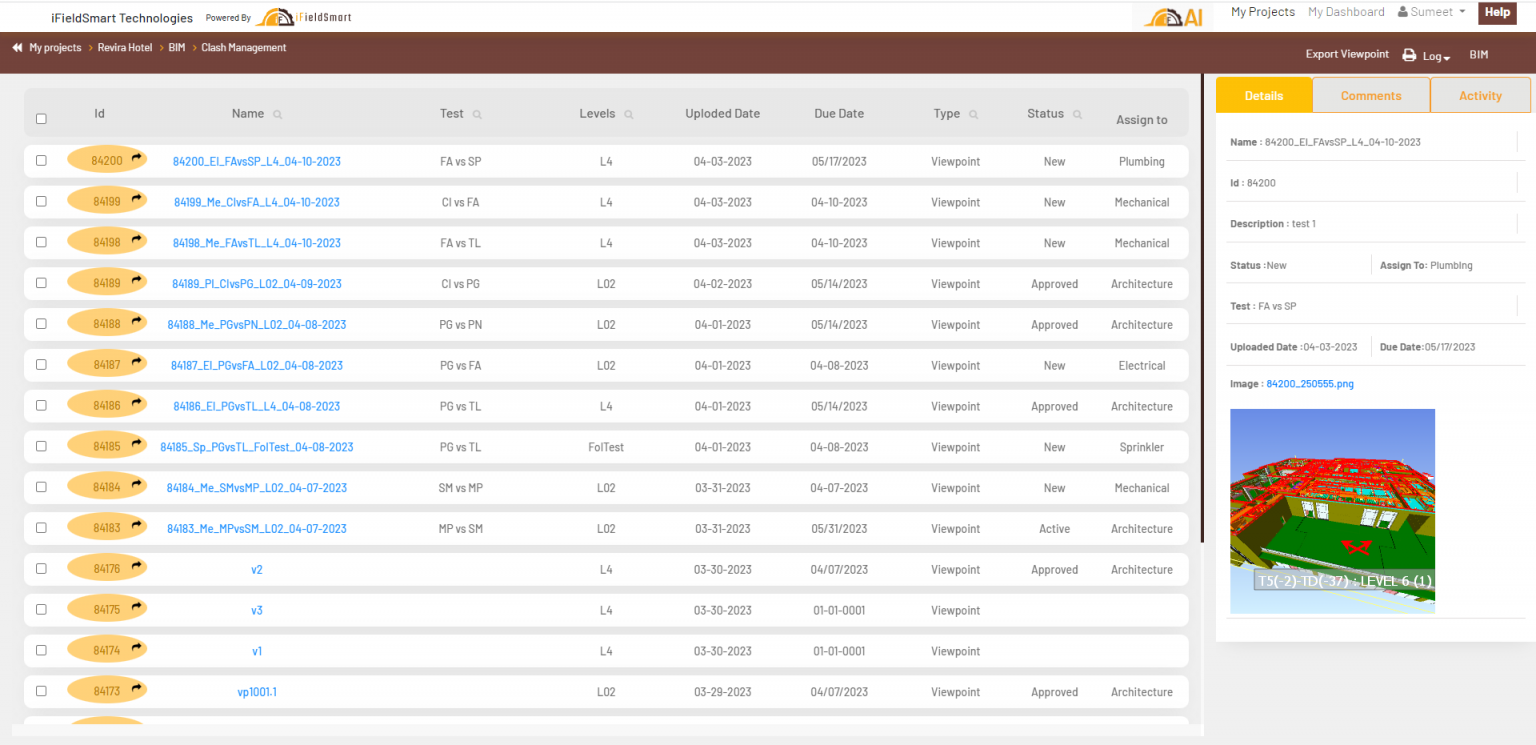Screen dimensions: 1536x745
Task: Click the search icon beside Type column
Action: pyautogui.click(x=973, y=115)
